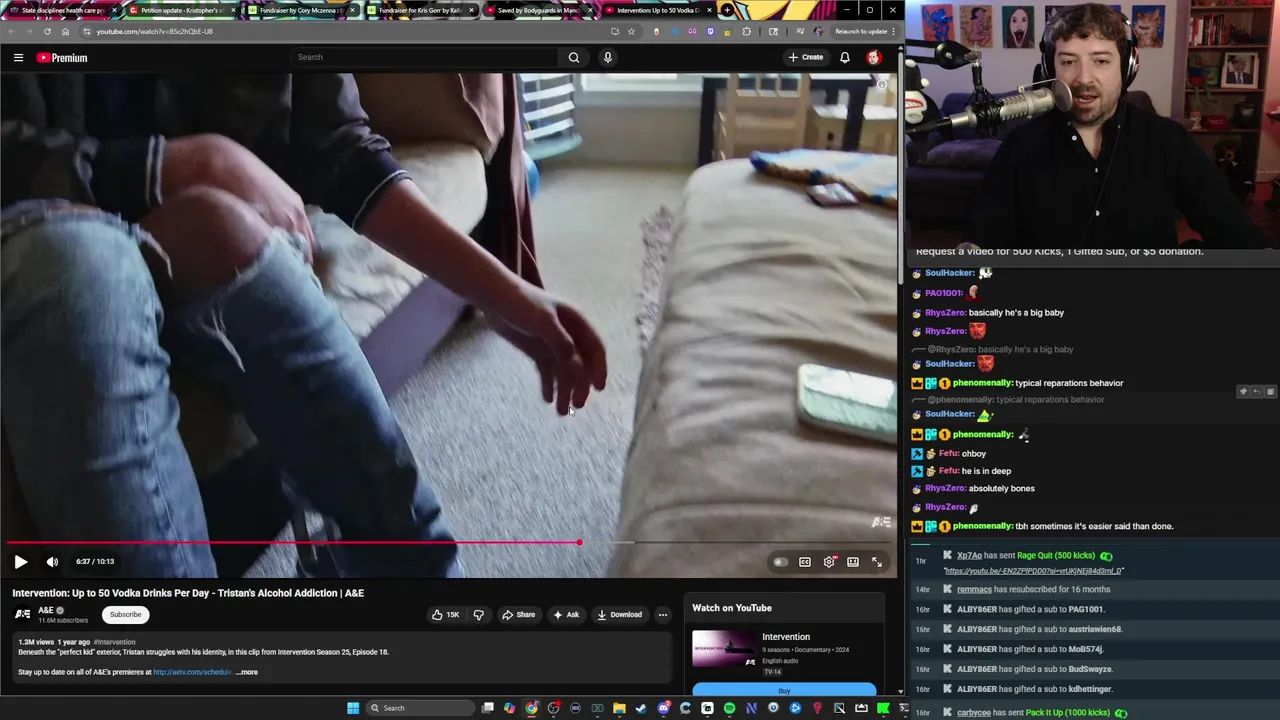Toggle closed captions in the player

point(805,562)
